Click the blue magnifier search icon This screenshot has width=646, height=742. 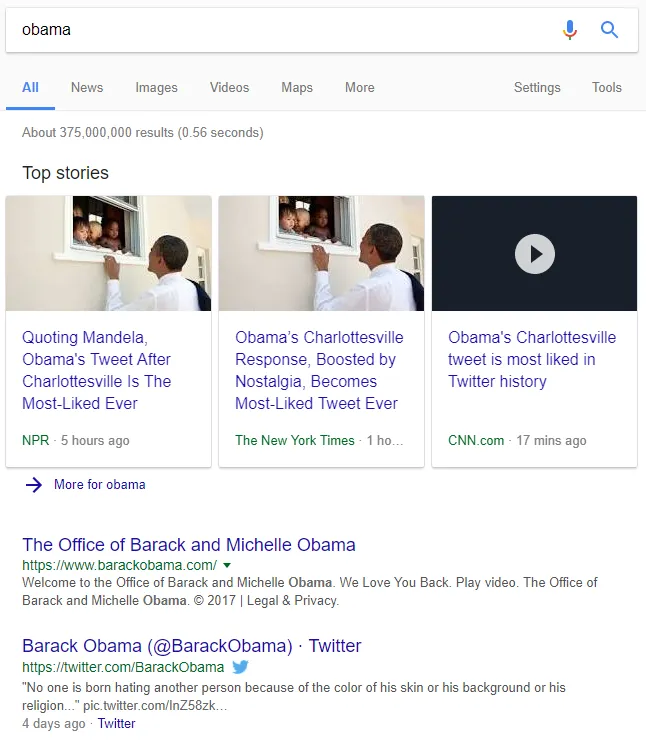coord(609,30)
